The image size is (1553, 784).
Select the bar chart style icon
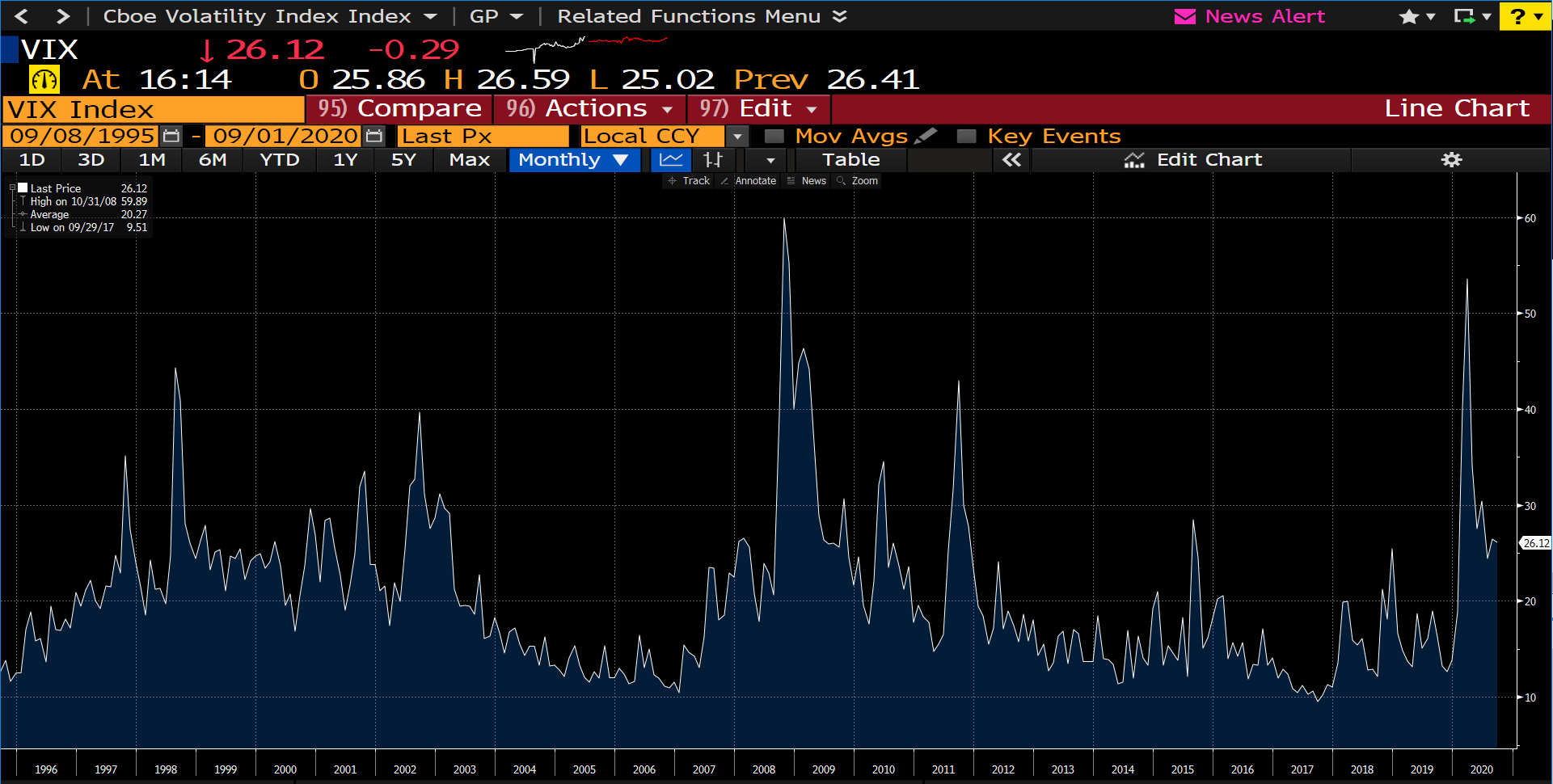click(712, 160)
